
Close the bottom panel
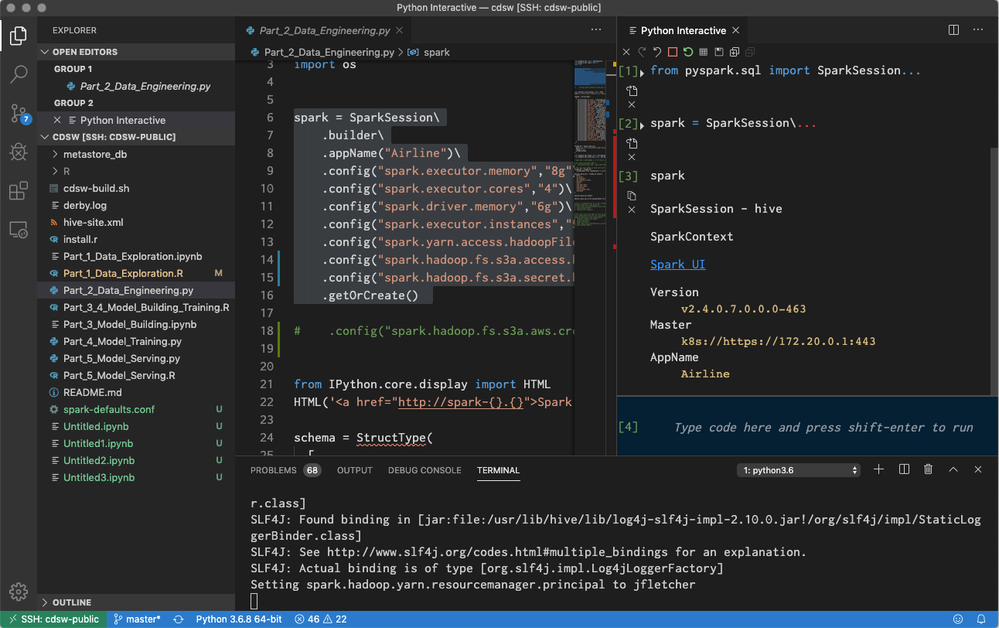click(978, 469)
